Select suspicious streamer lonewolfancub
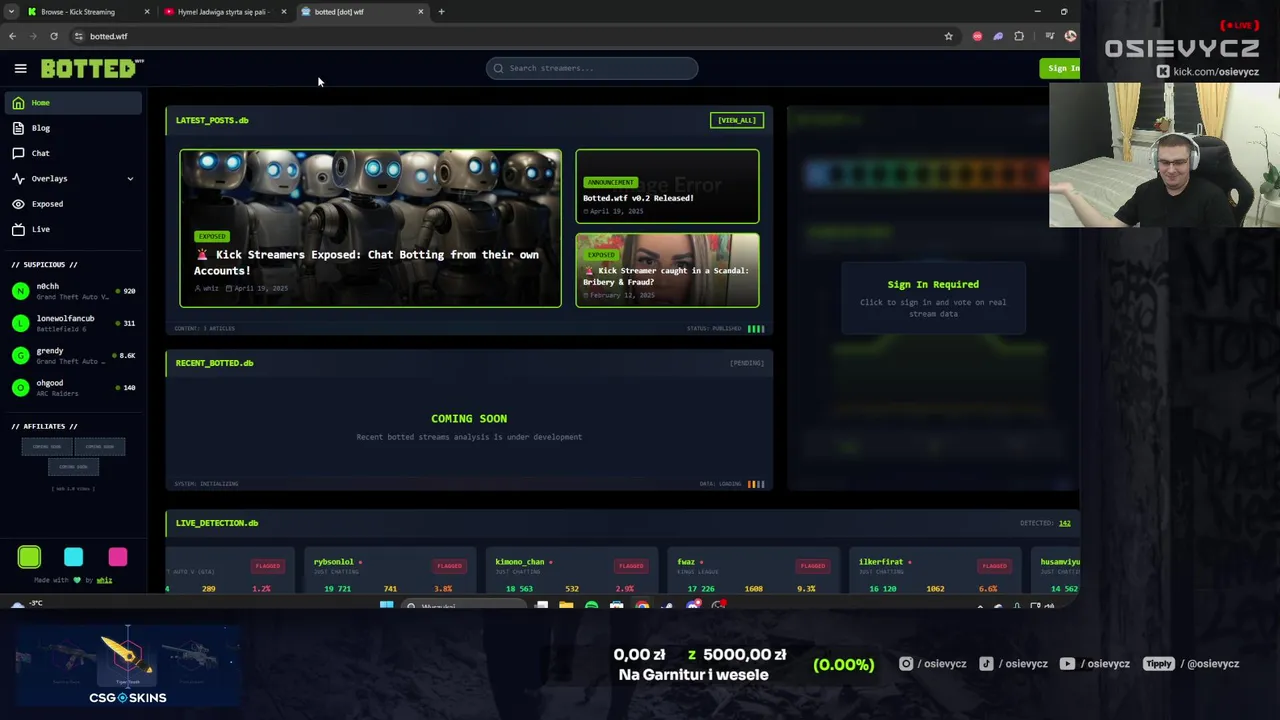This screenshot has height=720, width=1280. click(x=74, y=323)
